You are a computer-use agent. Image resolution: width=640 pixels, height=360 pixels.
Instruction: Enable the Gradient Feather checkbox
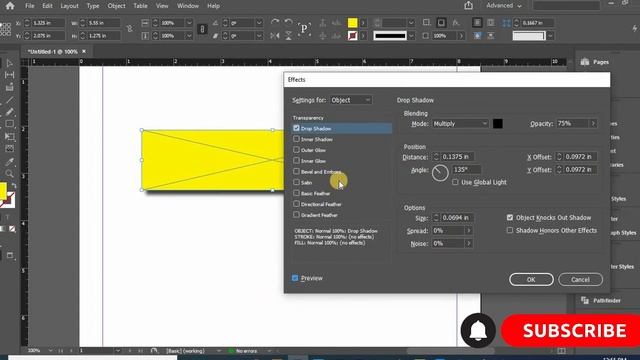point(296,215)
